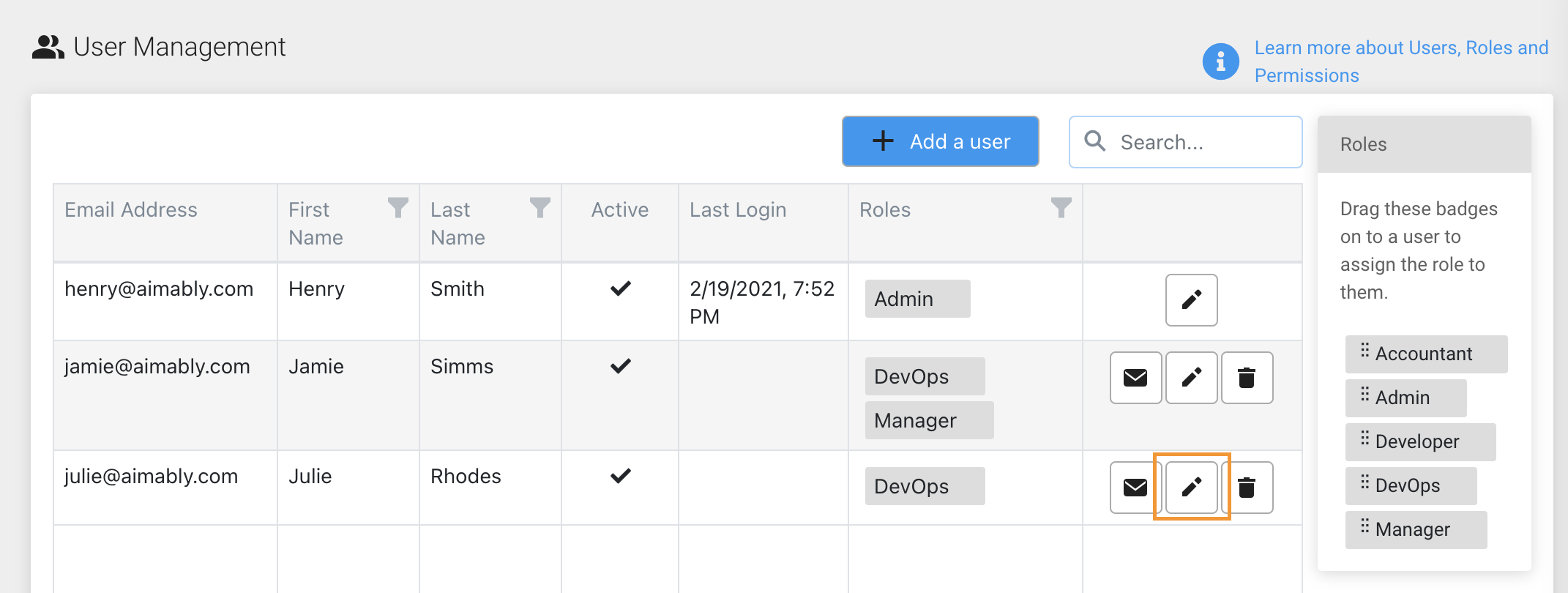Grab the Manager badge drag handle in Roles panel

point(1364,526)
